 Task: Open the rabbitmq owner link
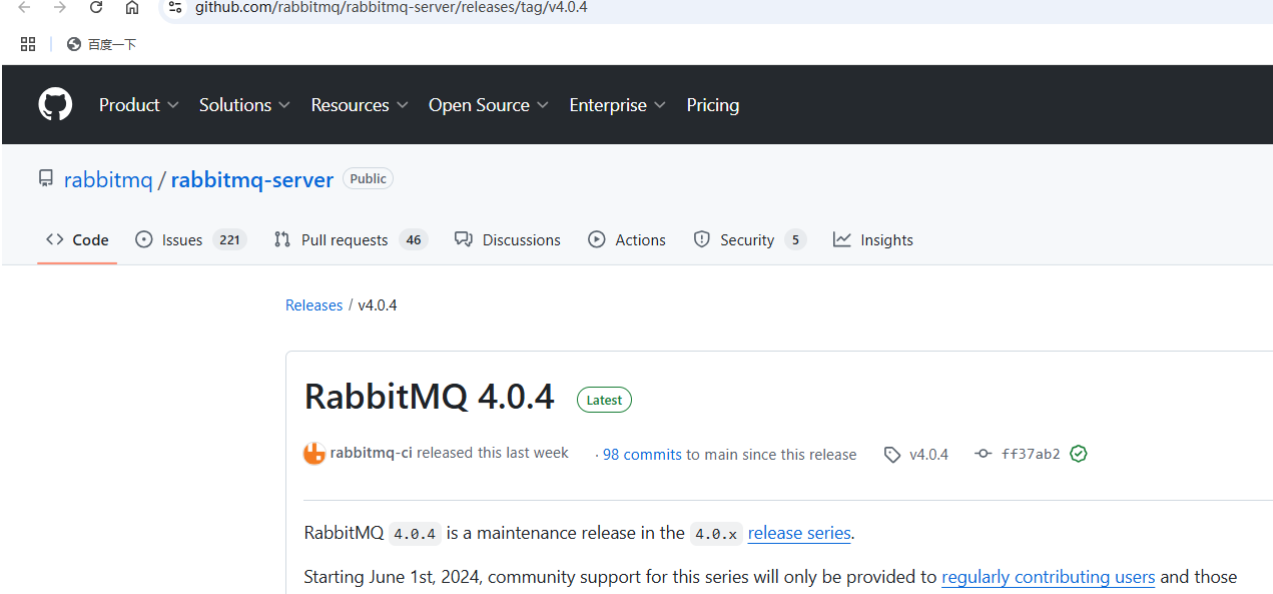[x=108, y=180]
